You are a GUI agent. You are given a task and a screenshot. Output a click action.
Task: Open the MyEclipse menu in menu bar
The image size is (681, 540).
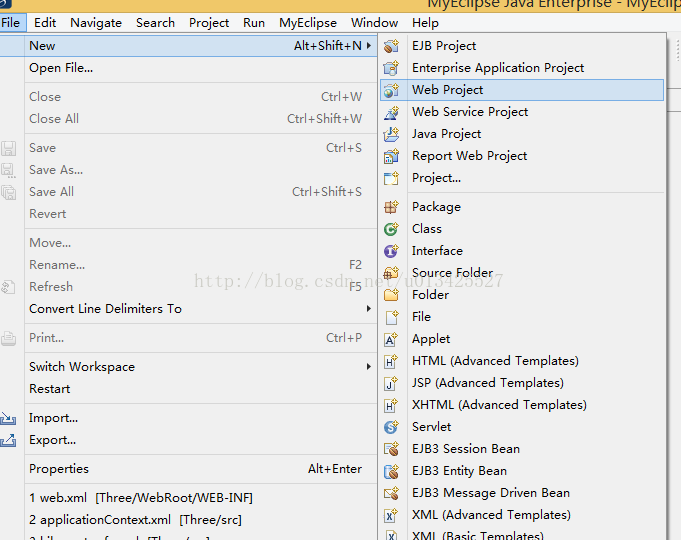point(307,22)
